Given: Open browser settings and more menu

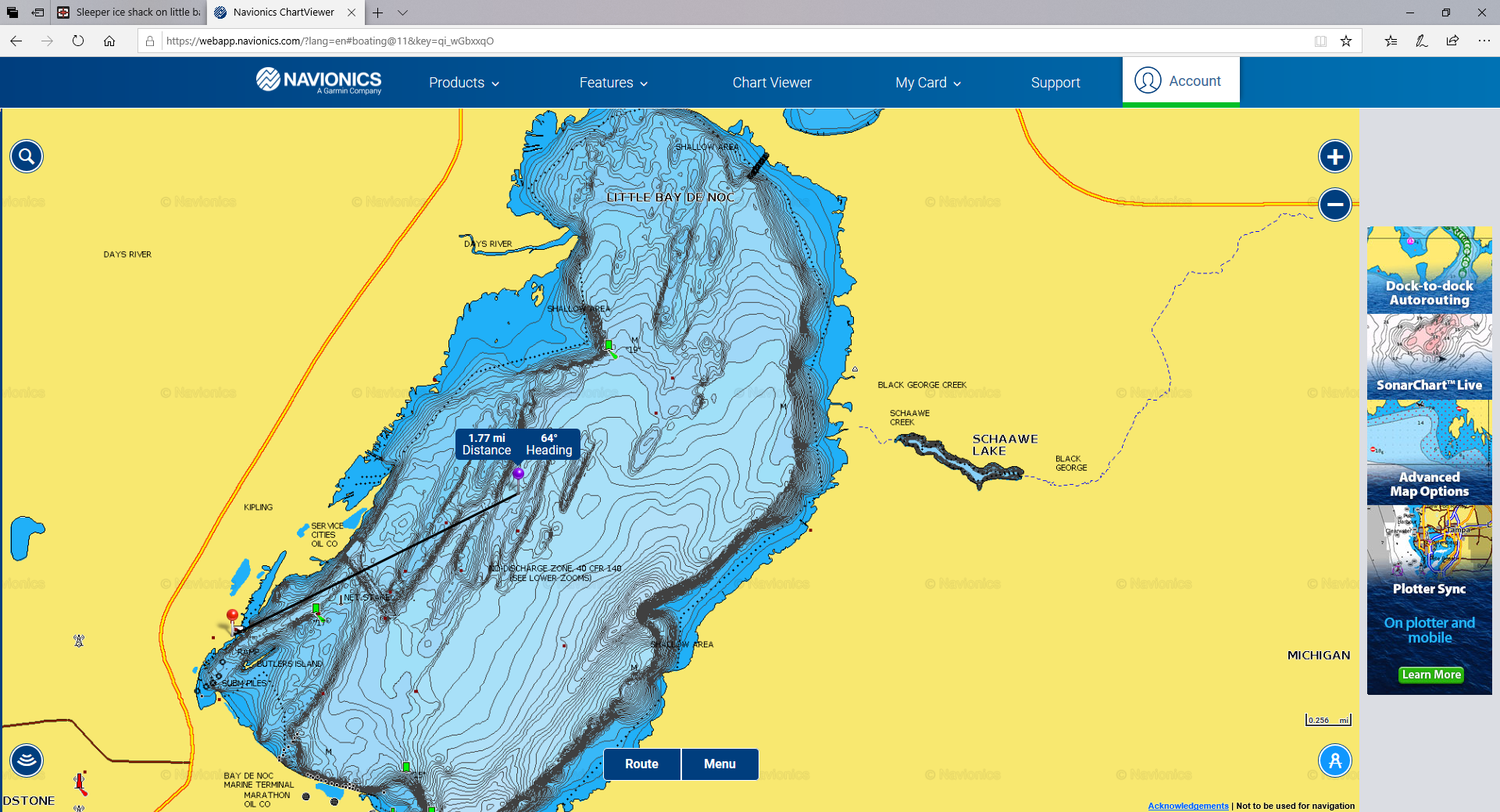Looking at the screenshot, I should (1484, 41).
